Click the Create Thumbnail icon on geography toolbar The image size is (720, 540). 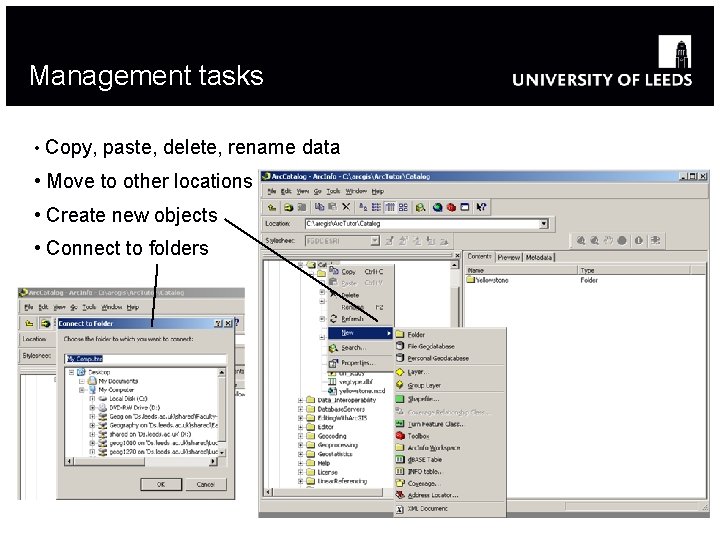(x=655, y=241)
